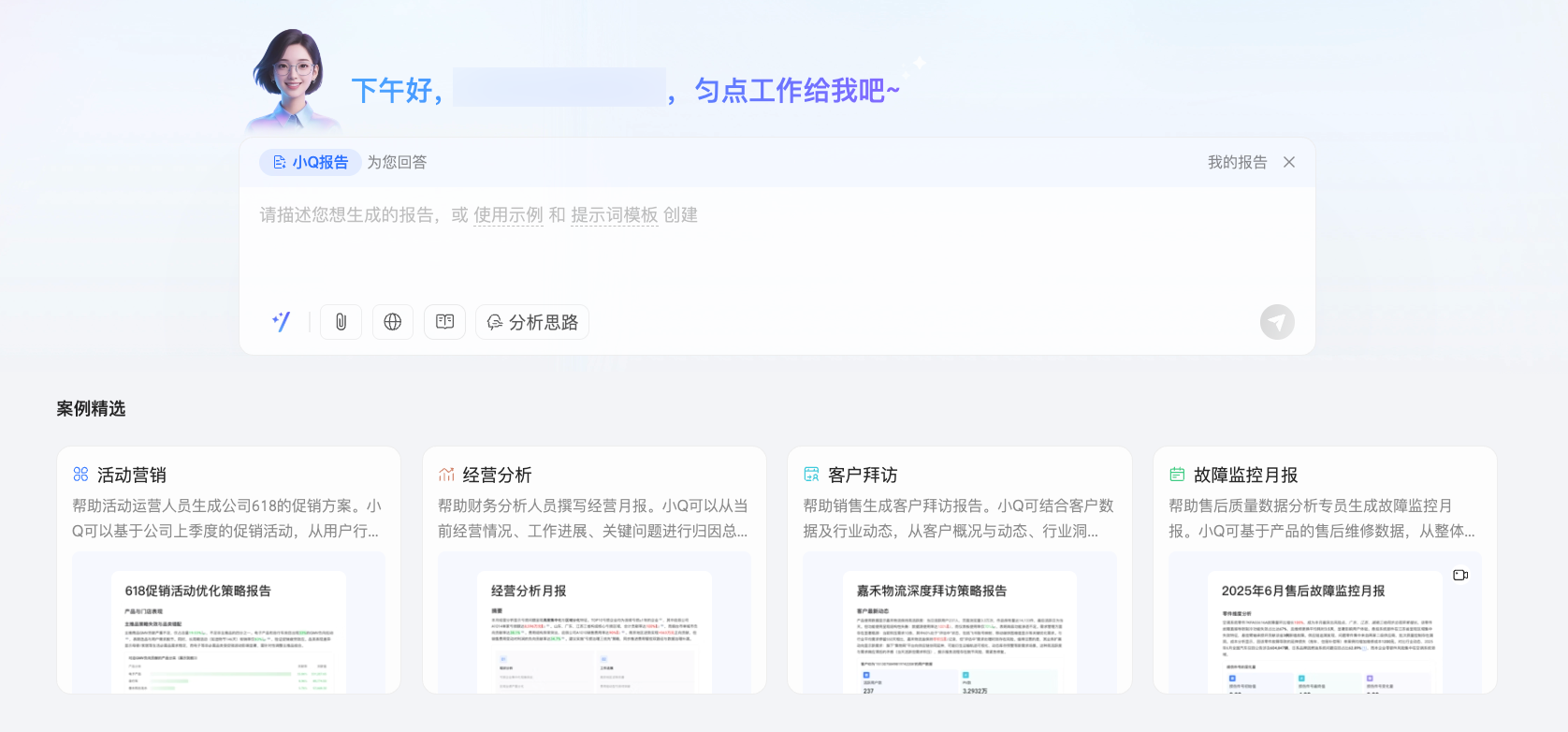
Task: Open the 故障监控月报 case title
Action: pos(1246,475)
